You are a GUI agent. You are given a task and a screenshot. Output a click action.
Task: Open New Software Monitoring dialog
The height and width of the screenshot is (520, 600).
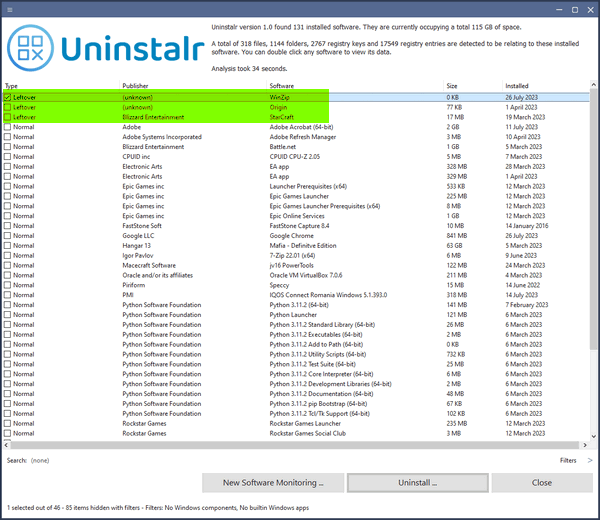[x=273, y=483]
